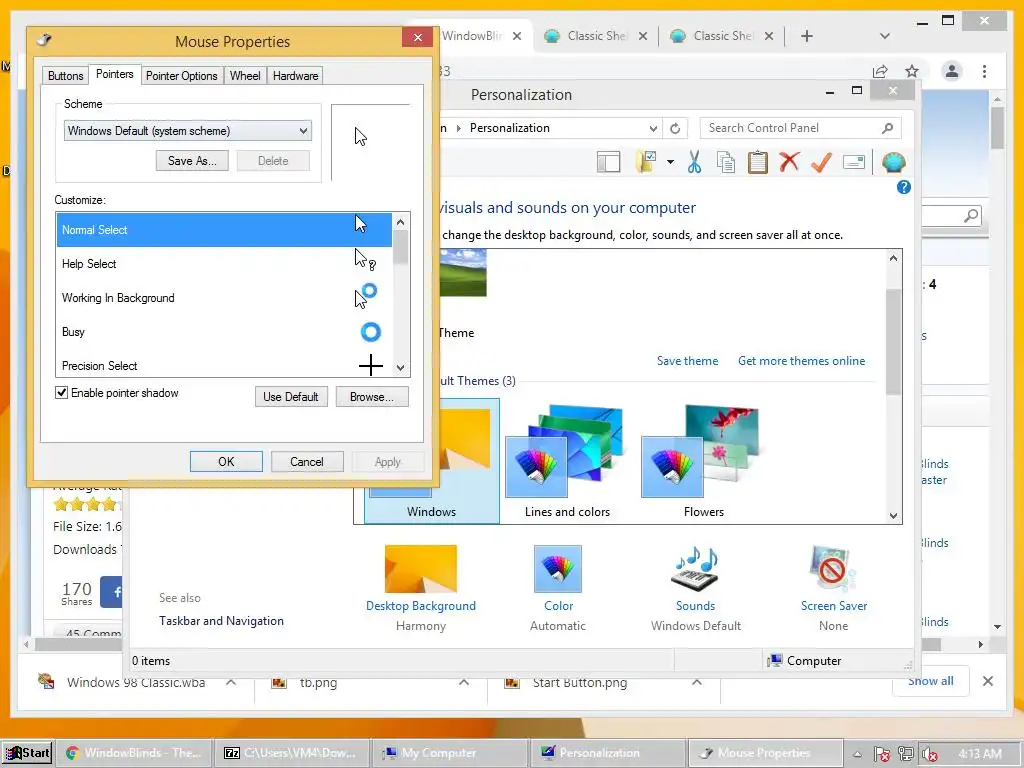1024x768 pixels.
Task: Open Screen Saver None settings
Action: [x=834, y=588]
